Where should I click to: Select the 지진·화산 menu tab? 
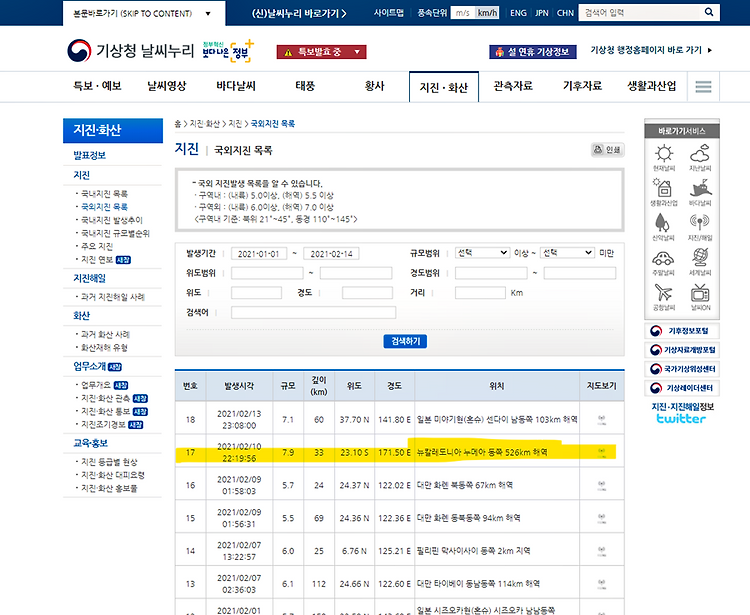[x=444, y=87]
